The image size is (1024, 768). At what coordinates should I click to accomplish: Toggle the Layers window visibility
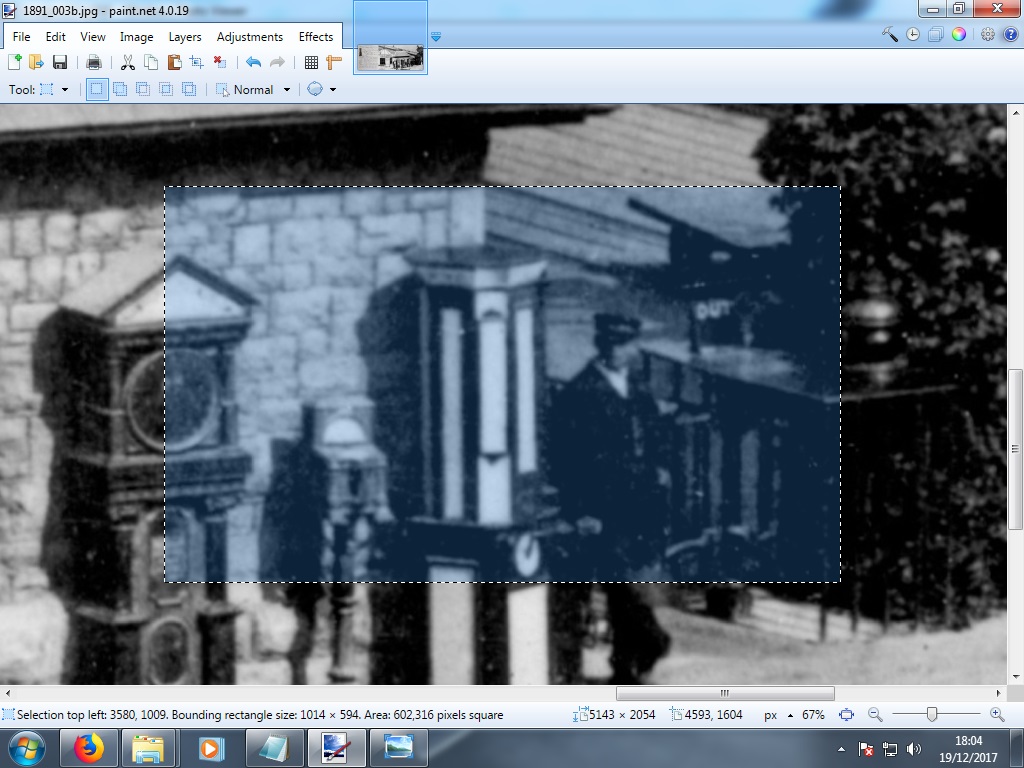(935, 34)
